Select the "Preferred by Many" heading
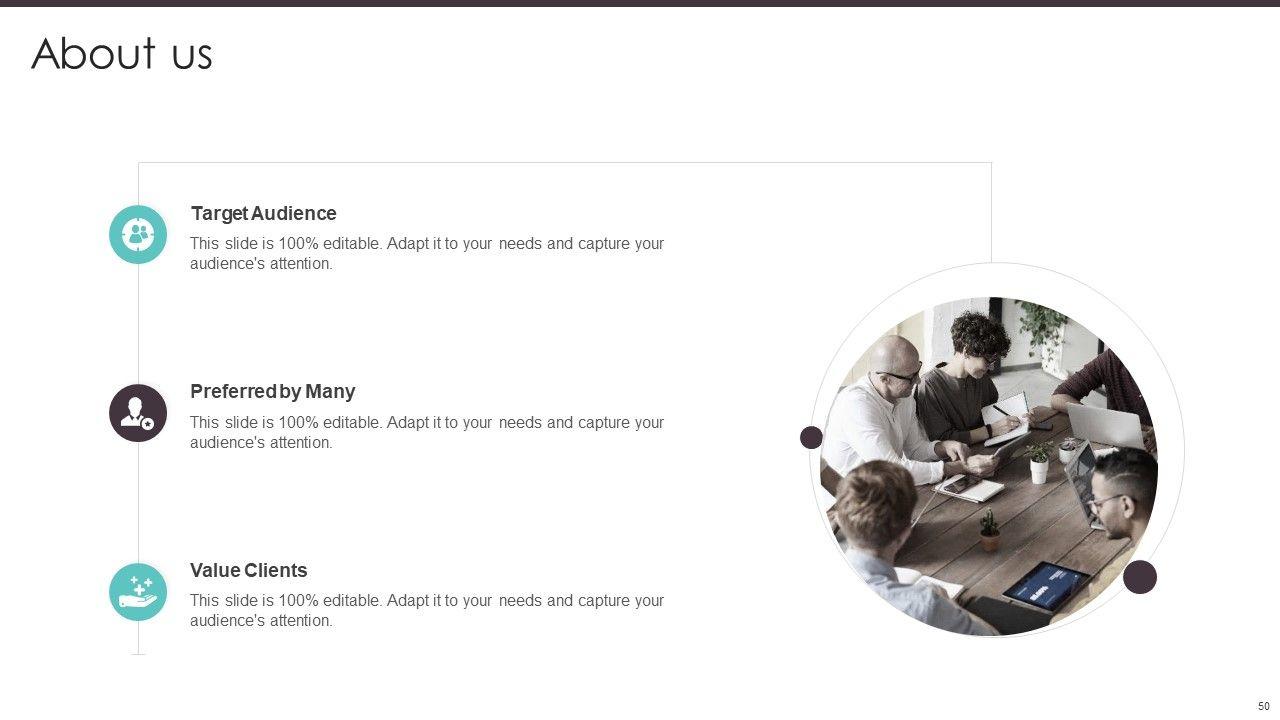Screen dimensions: 1280x720 (x=273, y=392)
